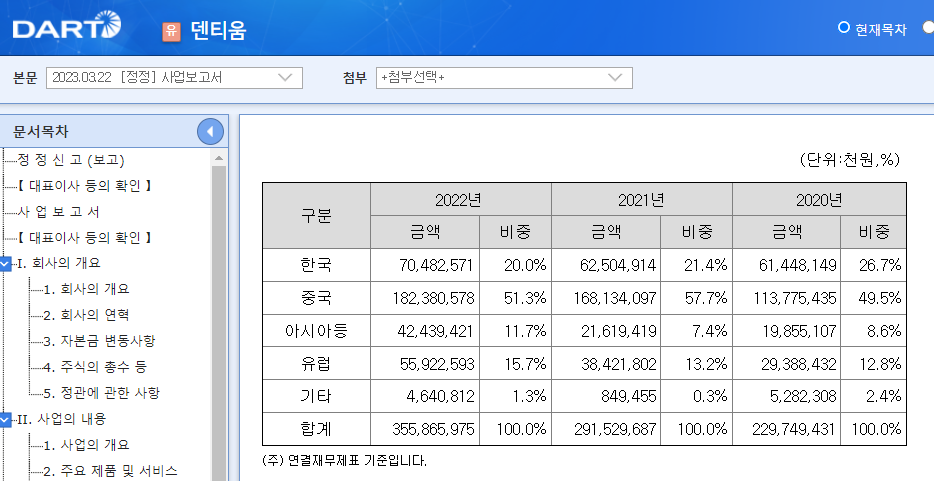Click 중국 2020 share 49.5%
The image size is (934, 481).
(880, 298)
